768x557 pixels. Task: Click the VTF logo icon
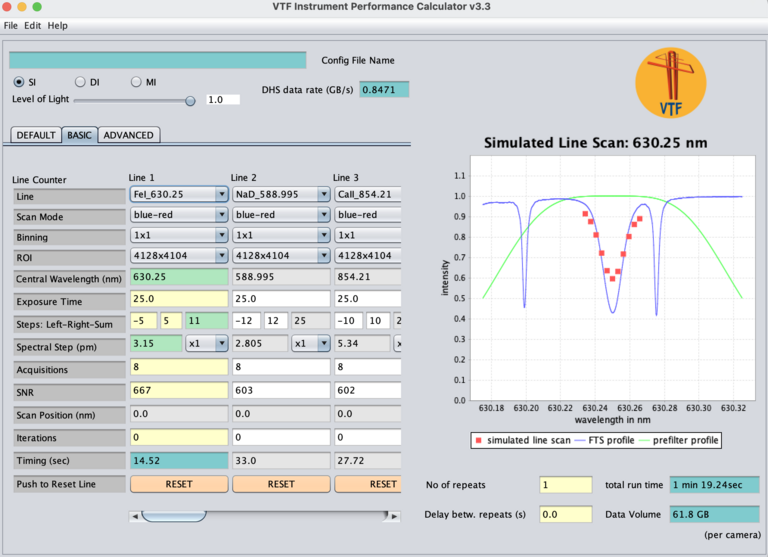[671, 83]
